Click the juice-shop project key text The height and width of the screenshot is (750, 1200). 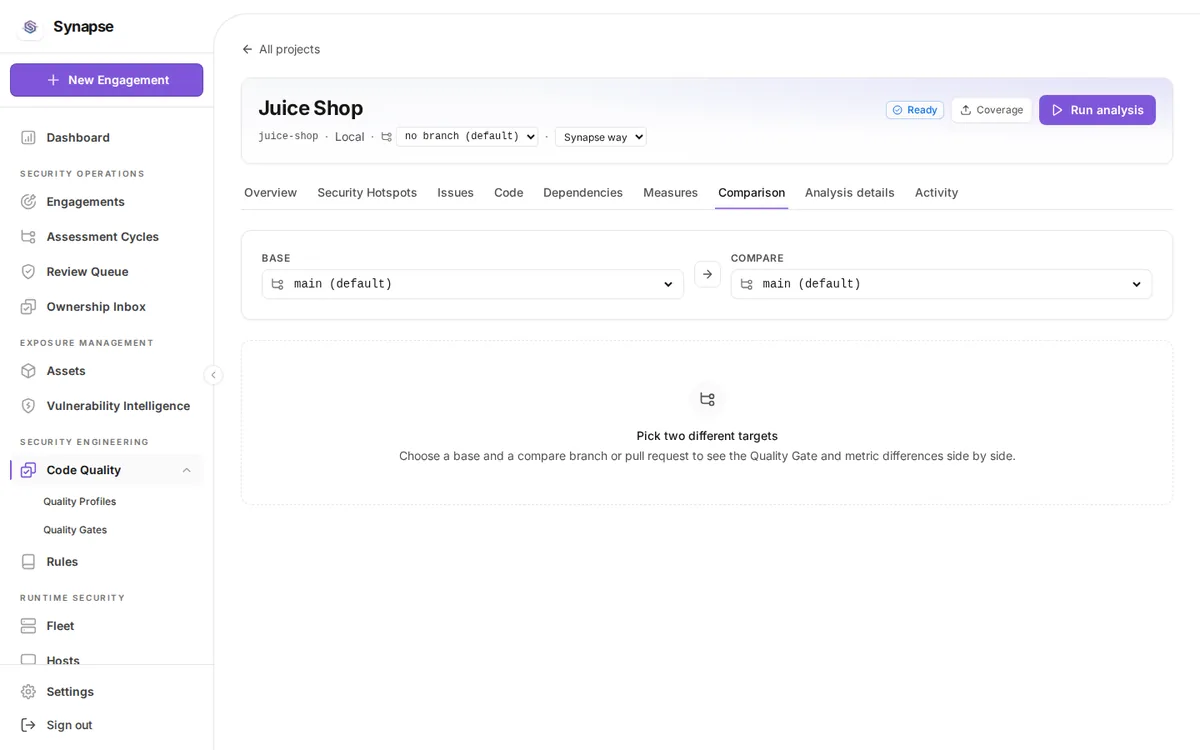click(x=288, y=137)
